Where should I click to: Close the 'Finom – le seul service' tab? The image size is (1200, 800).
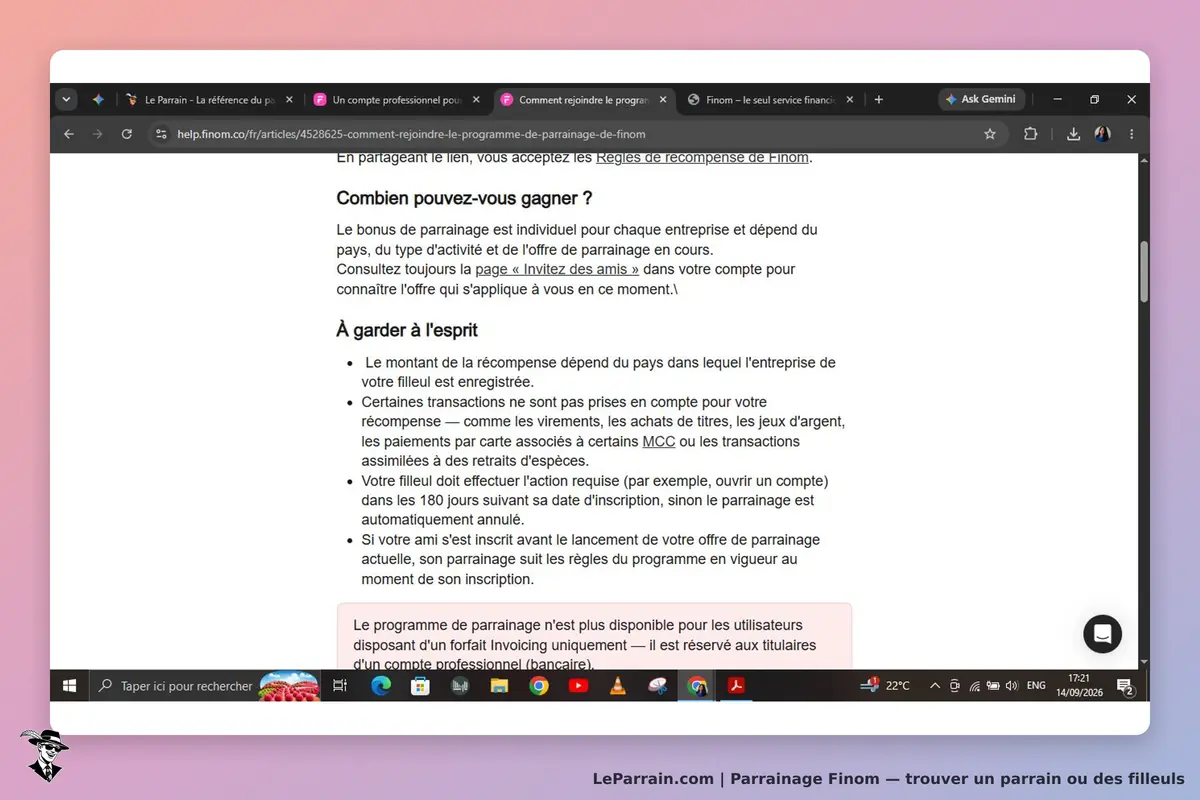pos(850,100)
